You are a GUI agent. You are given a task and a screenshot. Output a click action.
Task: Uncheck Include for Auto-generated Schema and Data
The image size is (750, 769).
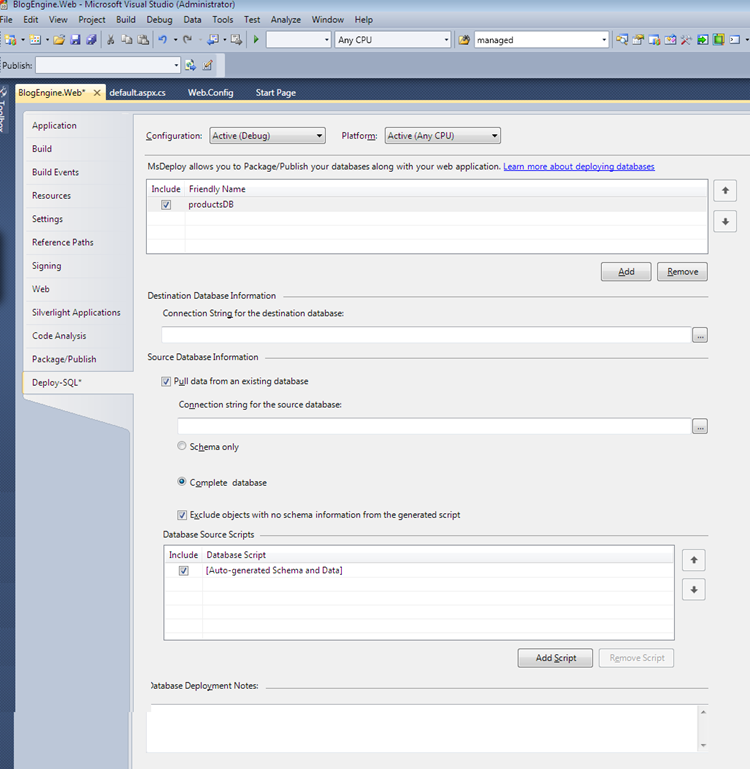(183, 571)
